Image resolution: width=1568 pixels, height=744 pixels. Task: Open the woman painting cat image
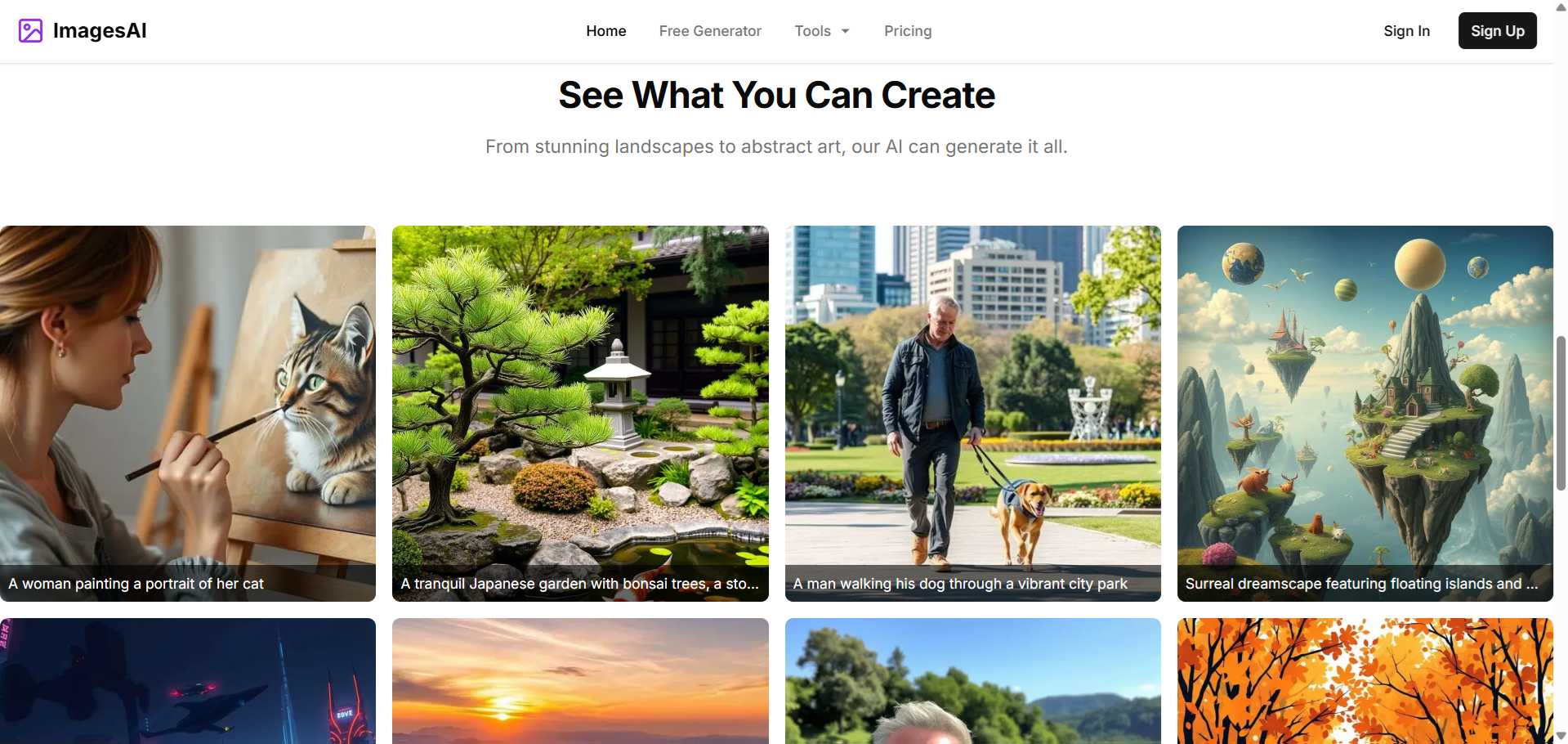pyautogui.click(x=188, y=414)
